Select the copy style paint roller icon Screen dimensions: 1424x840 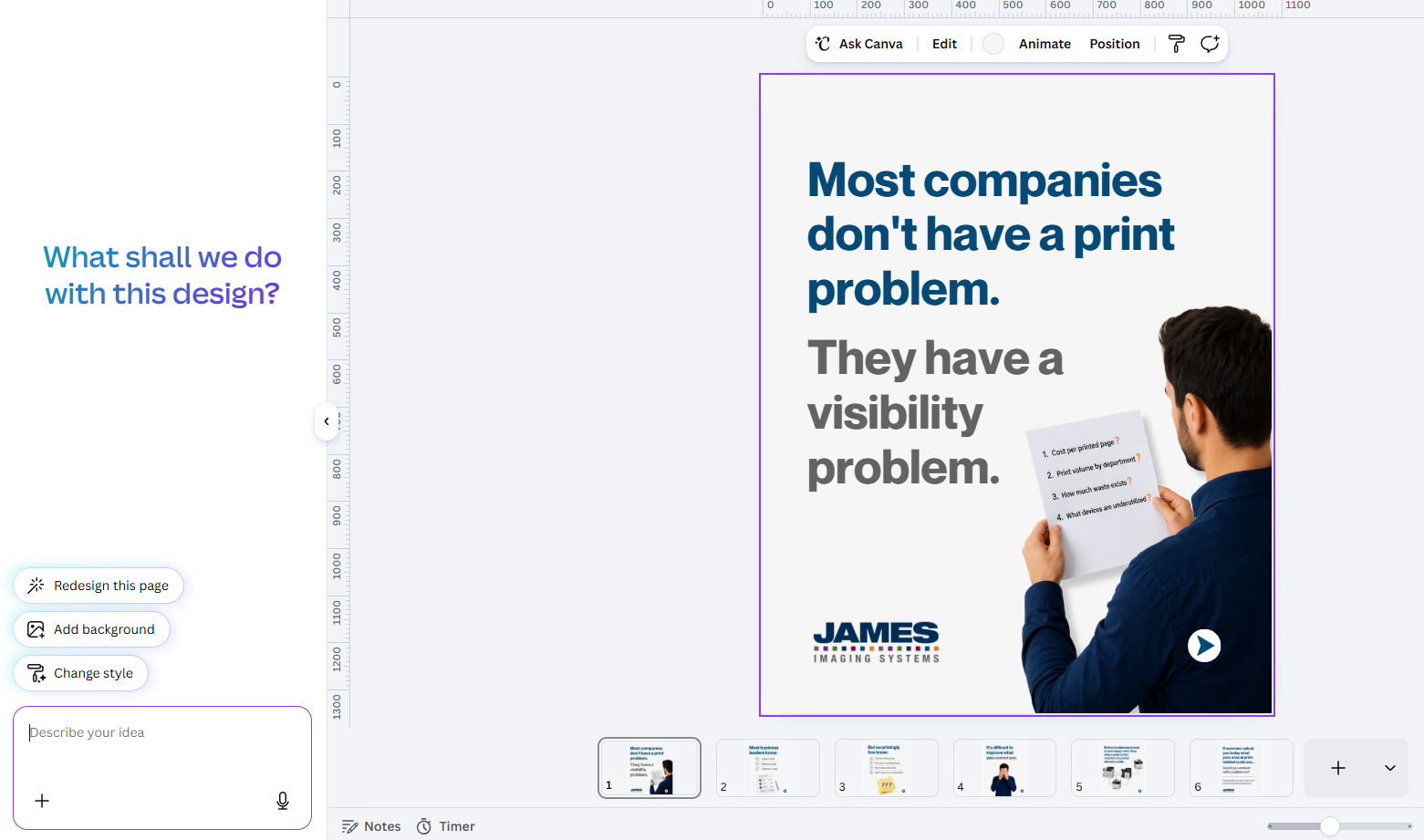[x=1177, y=44]
